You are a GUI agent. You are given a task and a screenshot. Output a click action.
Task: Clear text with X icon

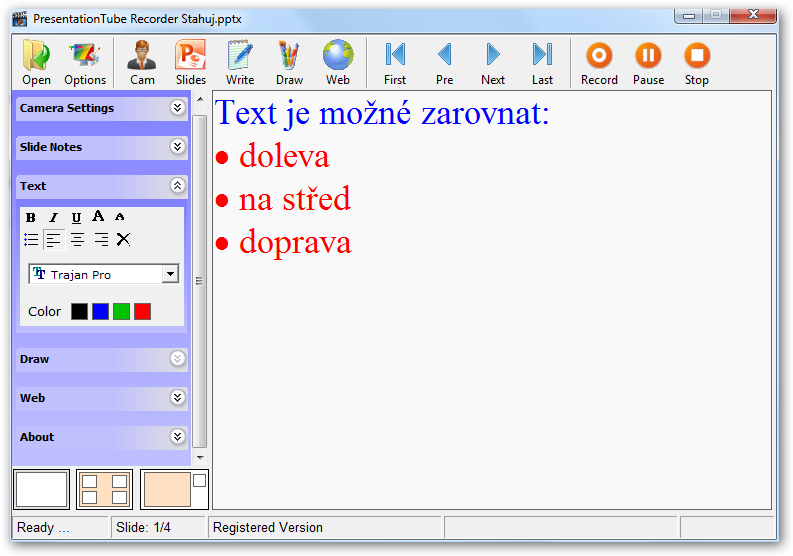pos(123,239)
